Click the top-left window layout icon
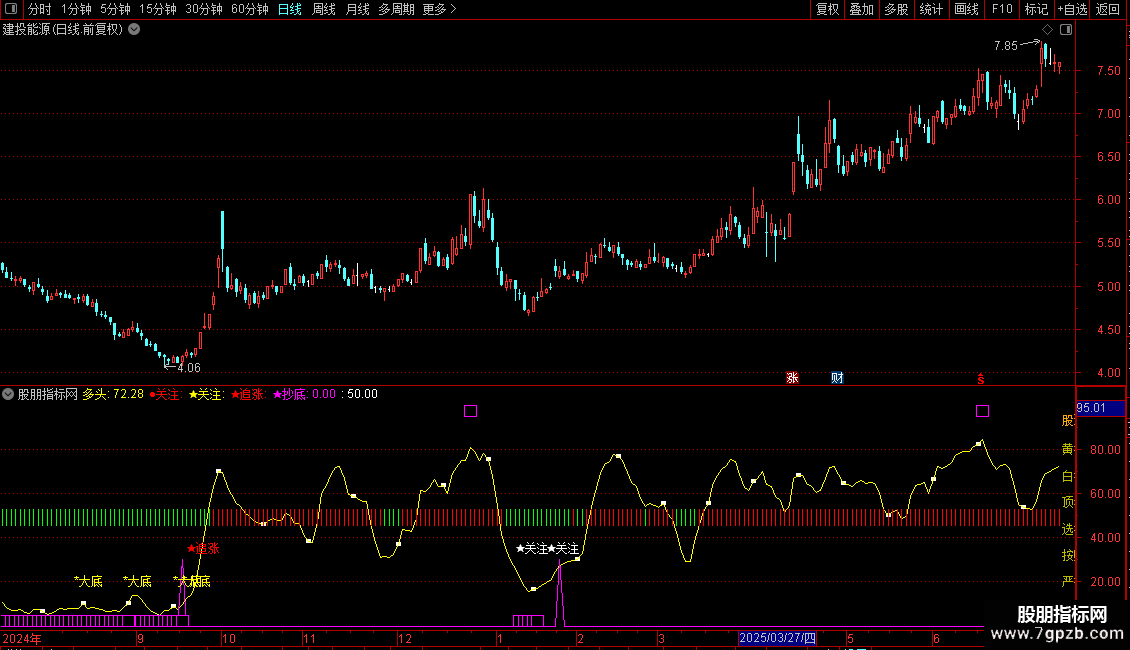The height and width of the screenshot is (650, 1130). pyautogui.click(x=11, y=9)
